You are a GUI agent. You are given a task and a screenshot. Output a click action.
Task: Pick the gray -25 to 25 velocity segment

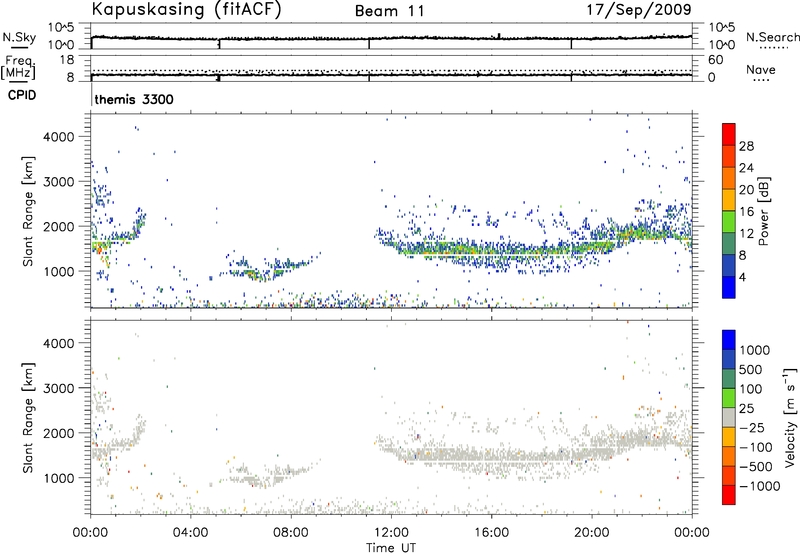click(x=729, y=417)
